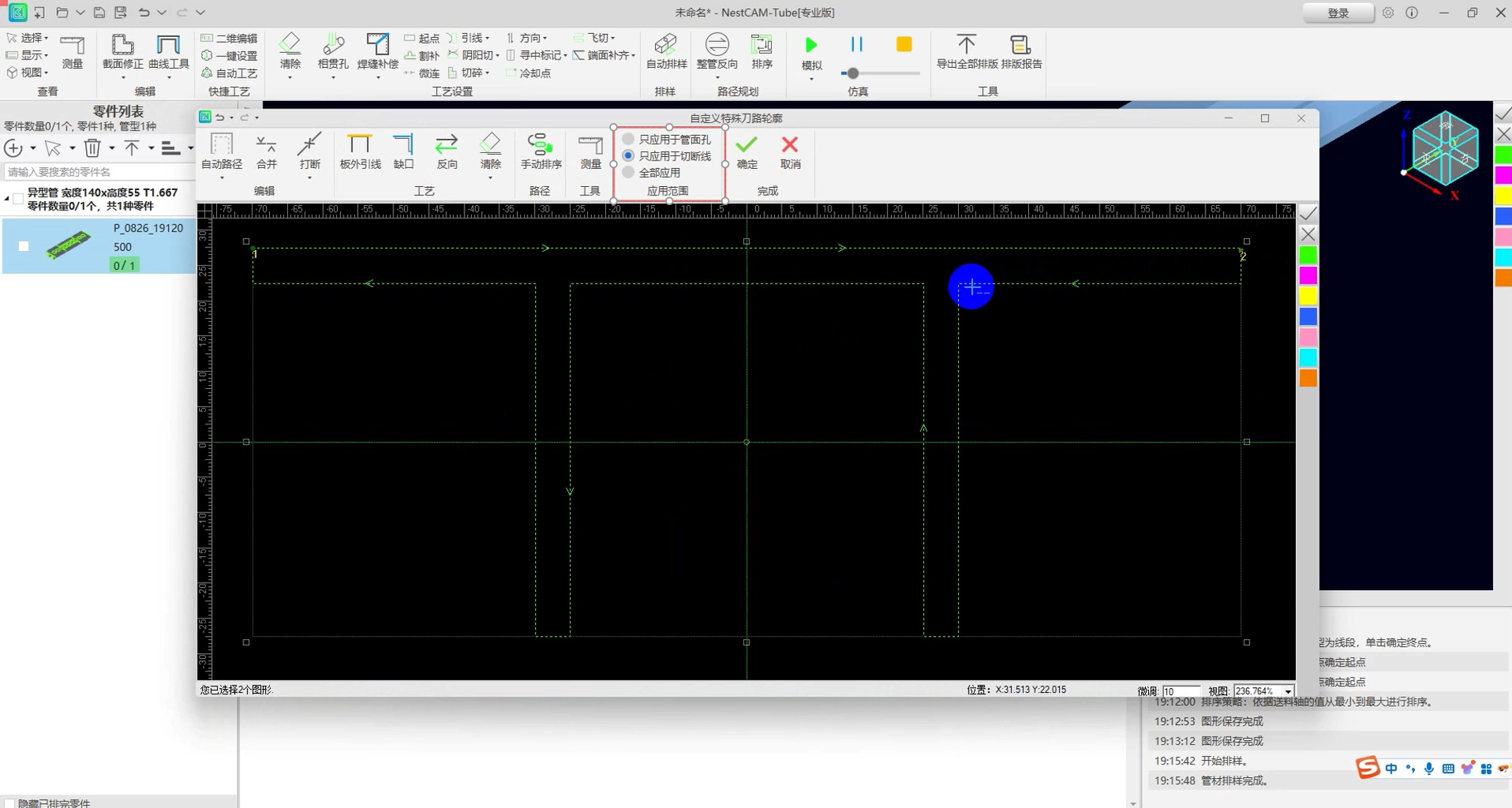
Task: Collapse the 异型管 tree node
Action: 7,199
